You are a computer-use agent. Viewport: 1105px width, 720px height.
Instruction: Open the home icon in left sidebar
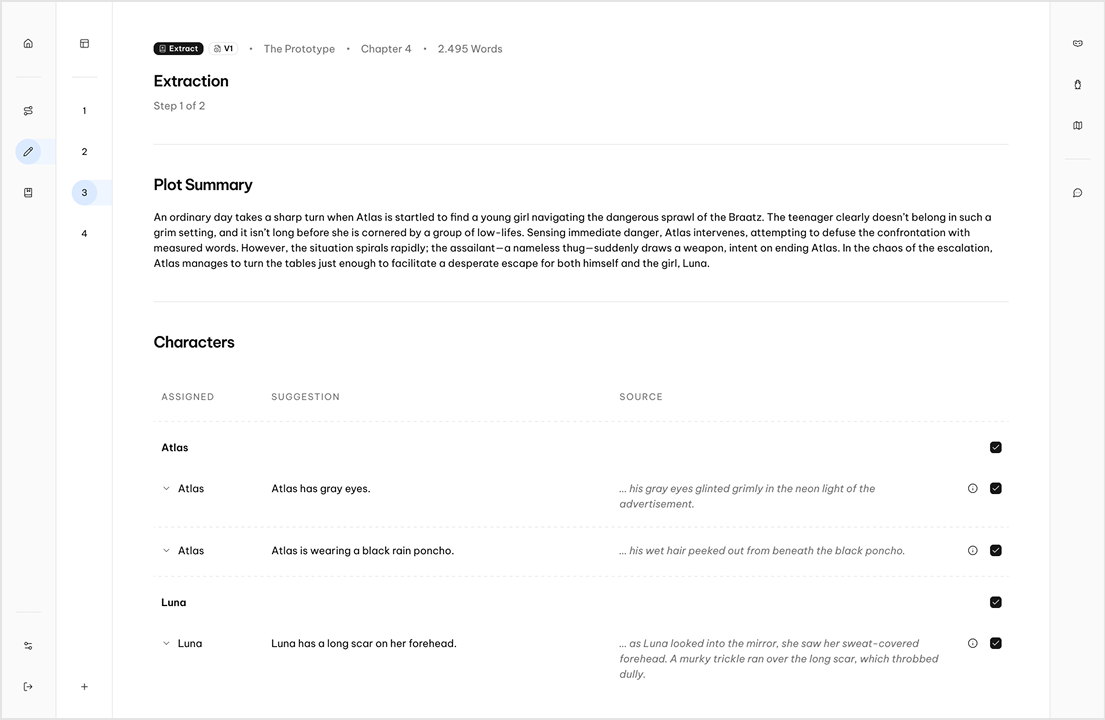[x=28, y=44]
